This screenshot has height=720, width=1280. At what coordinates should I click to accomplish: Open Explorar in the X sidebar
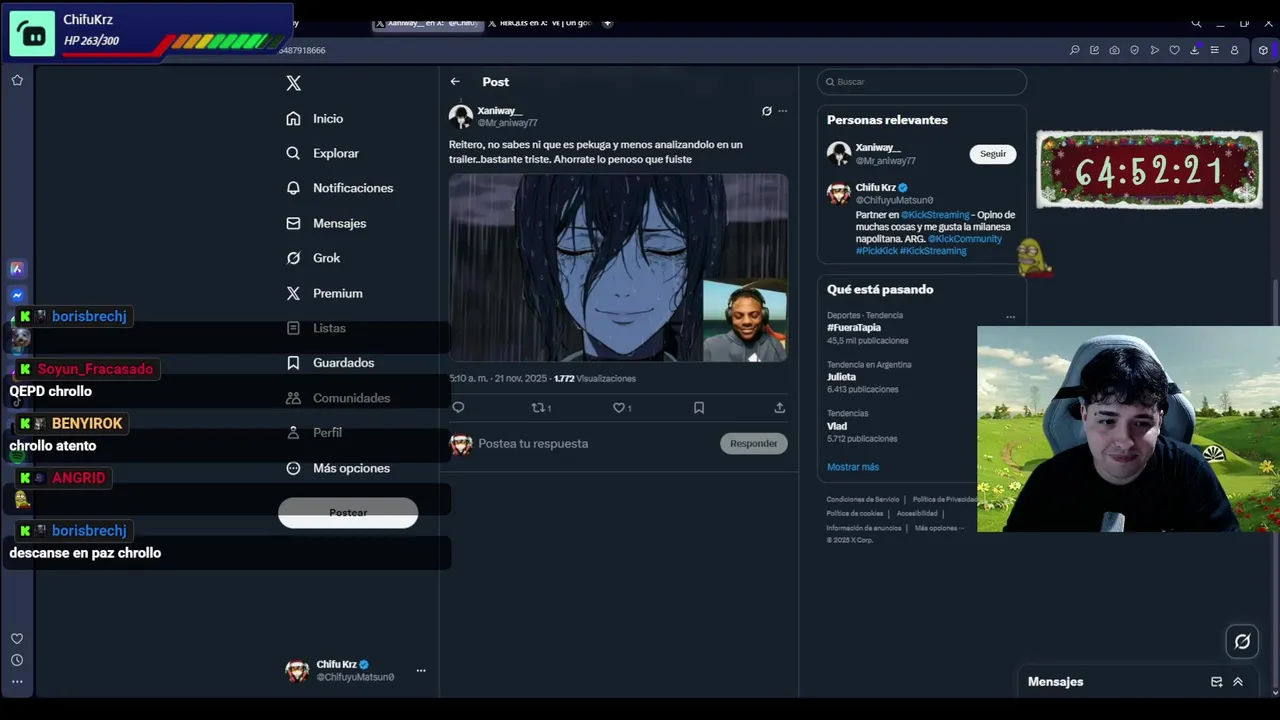pyautogui.click(x=322, y=153)
